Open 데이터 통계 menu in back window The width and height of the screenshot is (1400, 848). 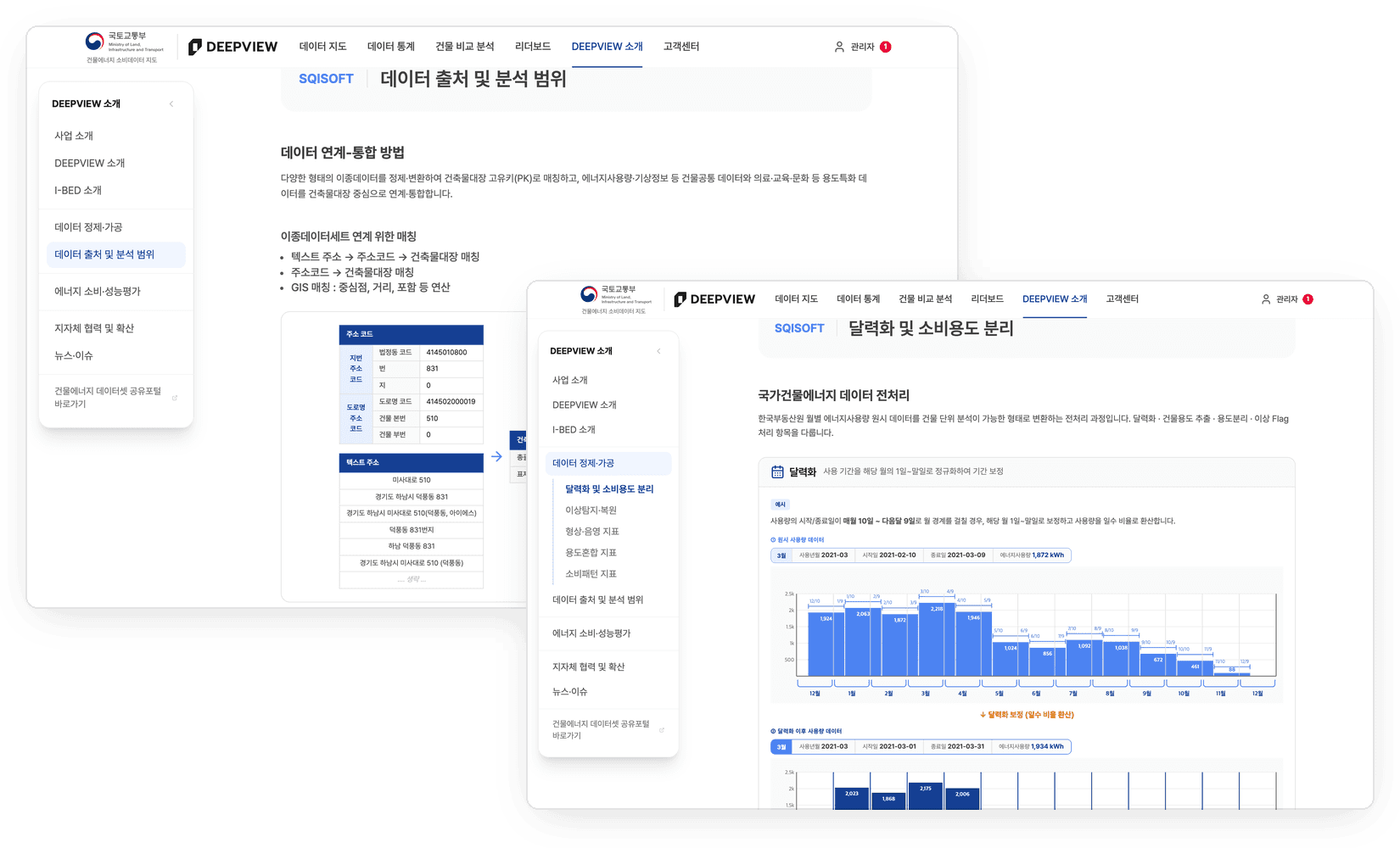coord(390,47)
